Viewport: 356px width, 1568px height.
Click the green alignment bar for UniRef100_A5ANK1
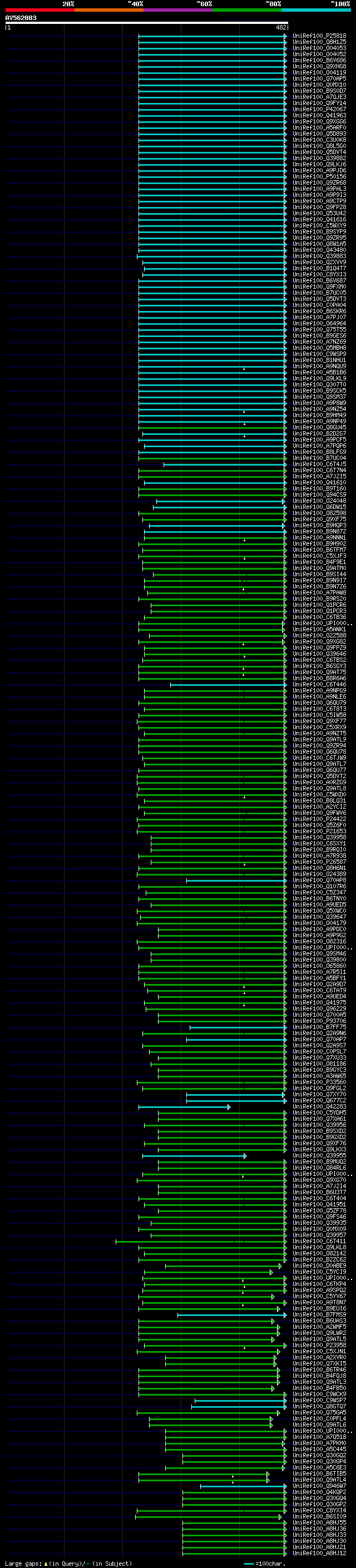coord(212,630)
